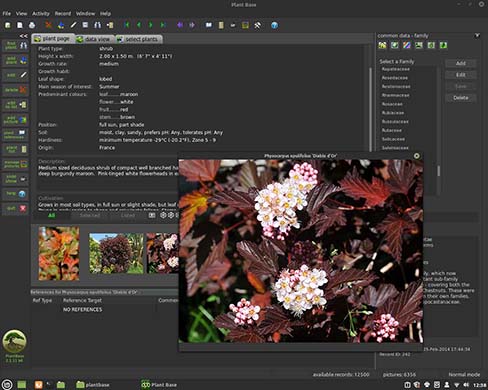Click the find plant sidebar button

click(16, 45)
